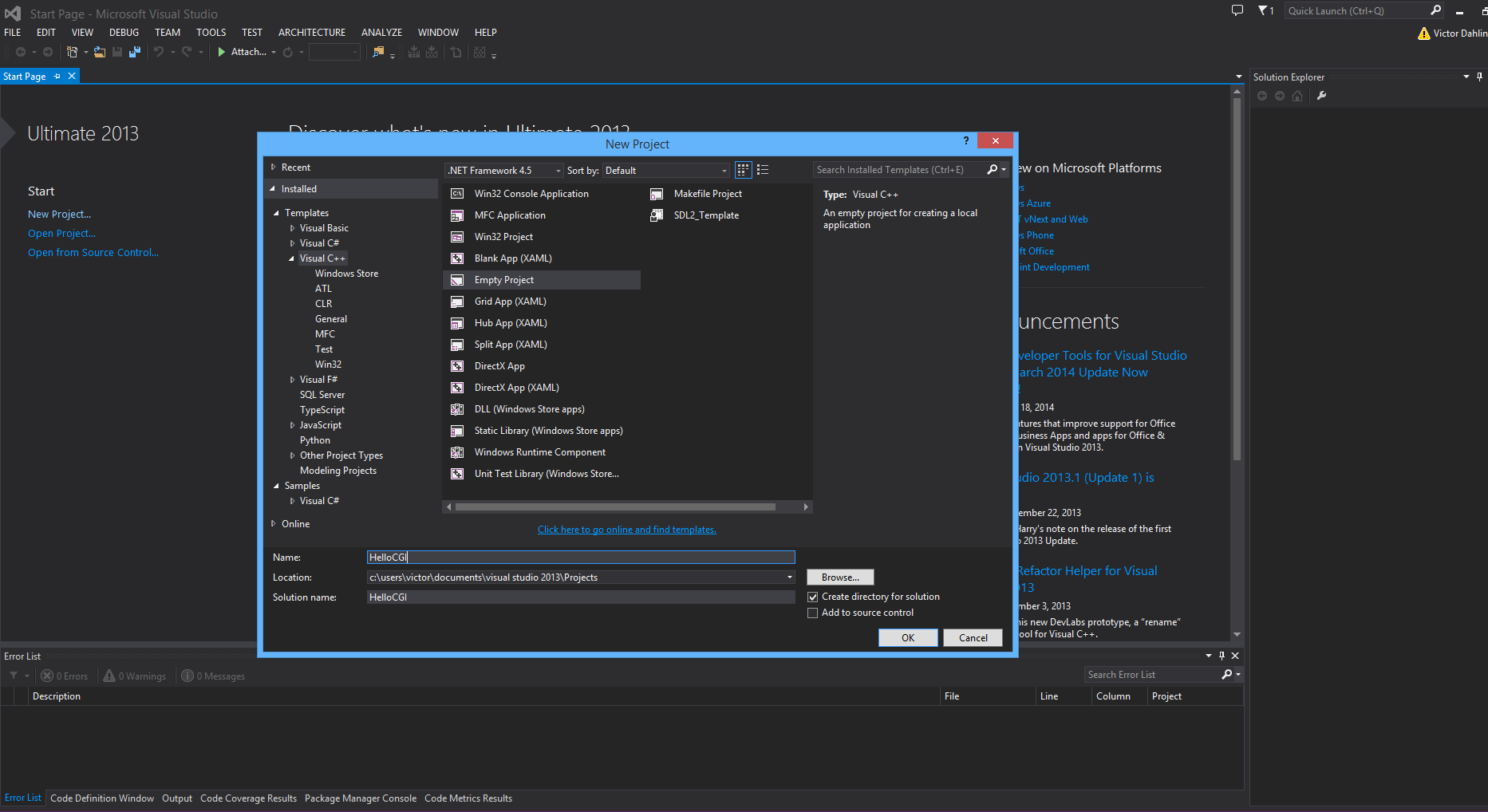Viewport: 1488px width, 812px height.
Task: Open the TOOLS menu
Action: click(x=211, y=33)
